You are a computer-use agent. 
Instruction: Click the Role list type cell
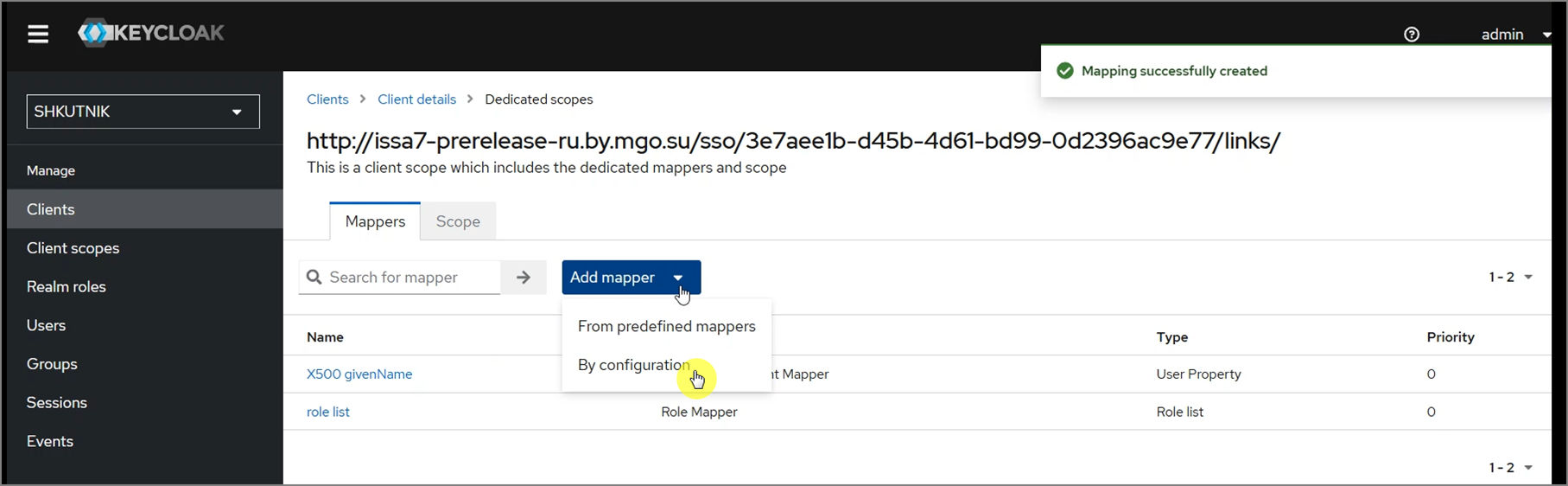pos(1180,412)
